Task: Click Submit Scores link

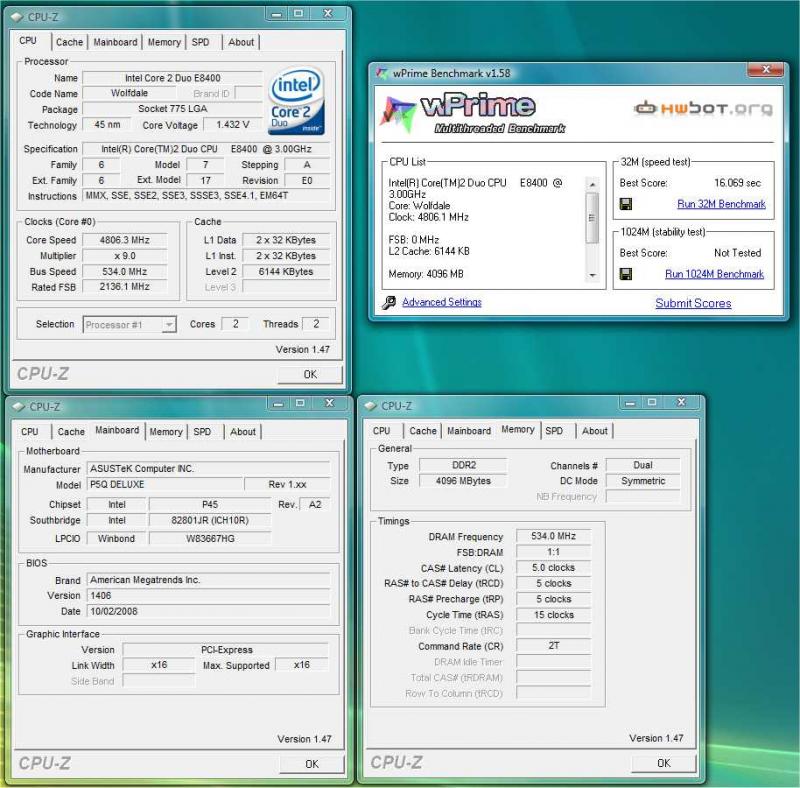Action: click(693, 303)
